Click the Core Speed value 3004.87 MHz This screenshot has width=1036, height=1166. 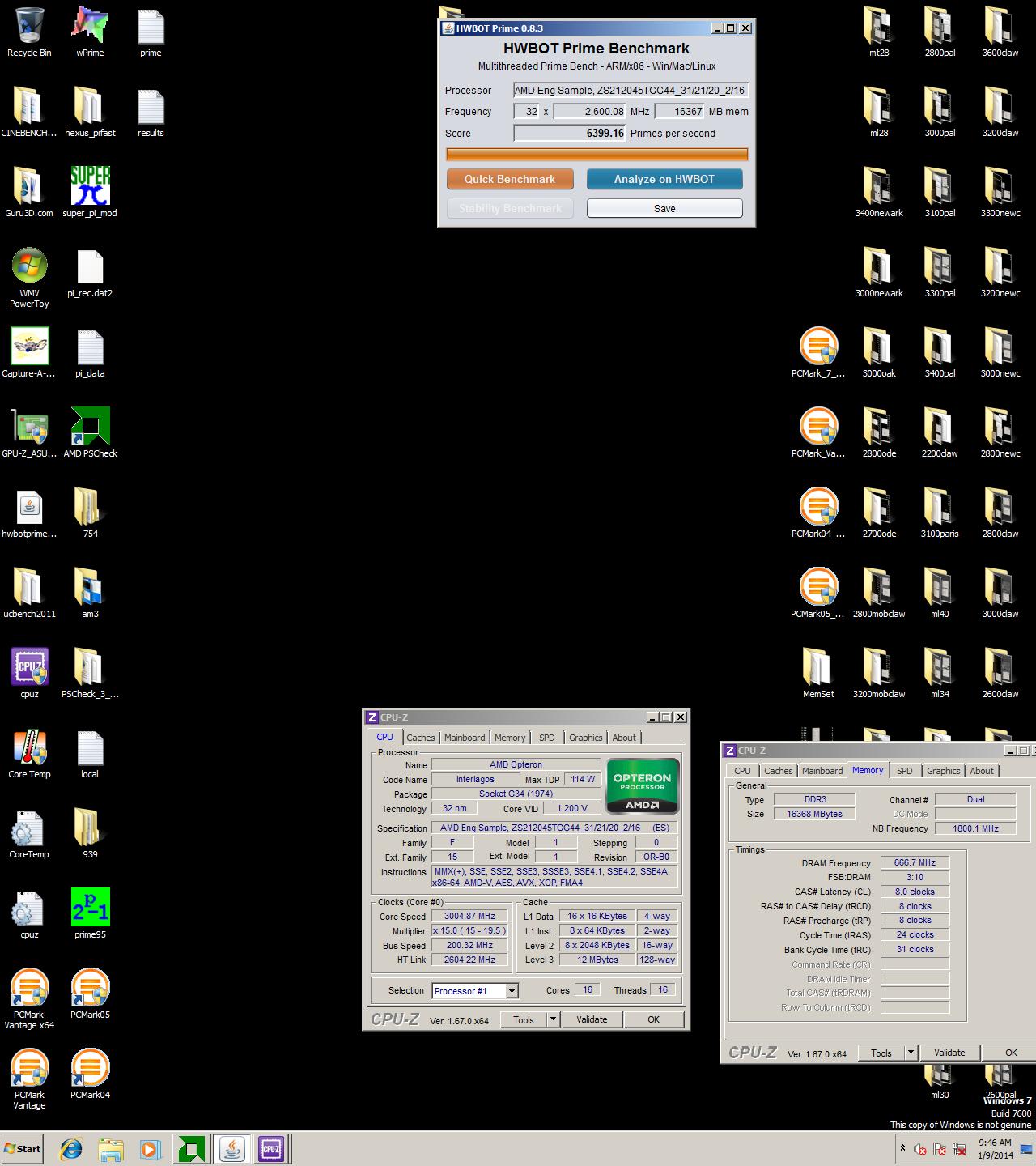470,917
